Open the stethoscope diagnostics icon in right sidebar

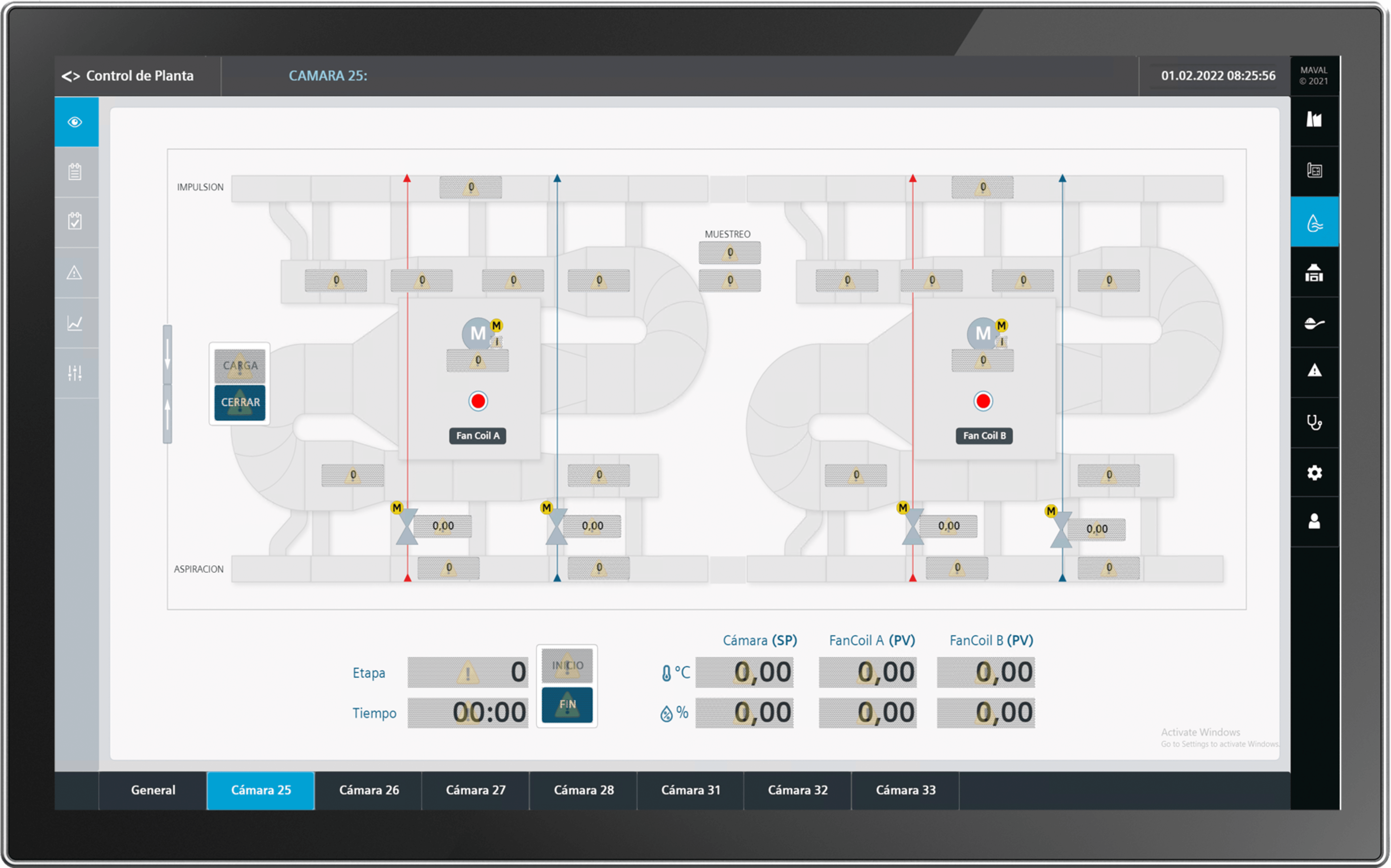(x=1314, y=422)
